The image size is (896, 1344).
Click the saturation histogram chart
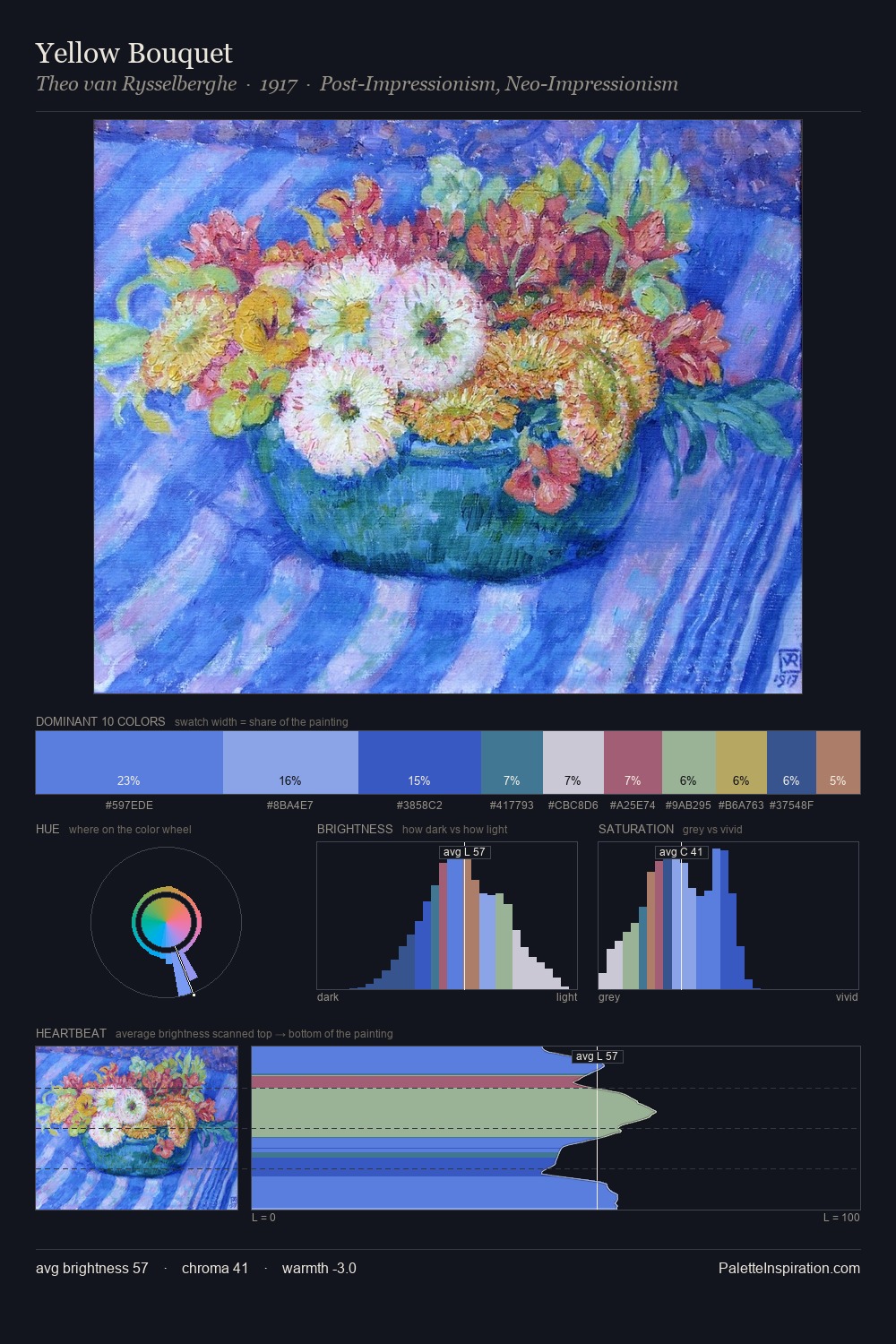(728, 916)
